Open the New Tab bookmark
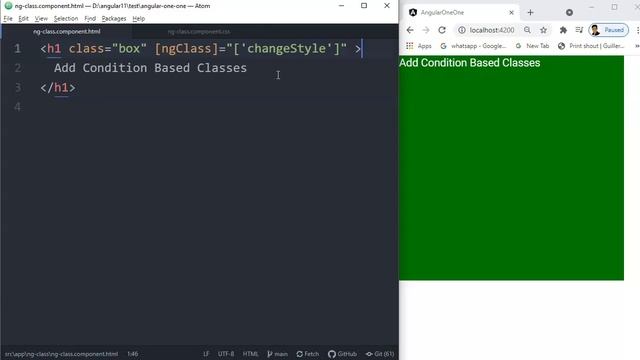This screenshot has height=360, width=640. coord(532,46)
